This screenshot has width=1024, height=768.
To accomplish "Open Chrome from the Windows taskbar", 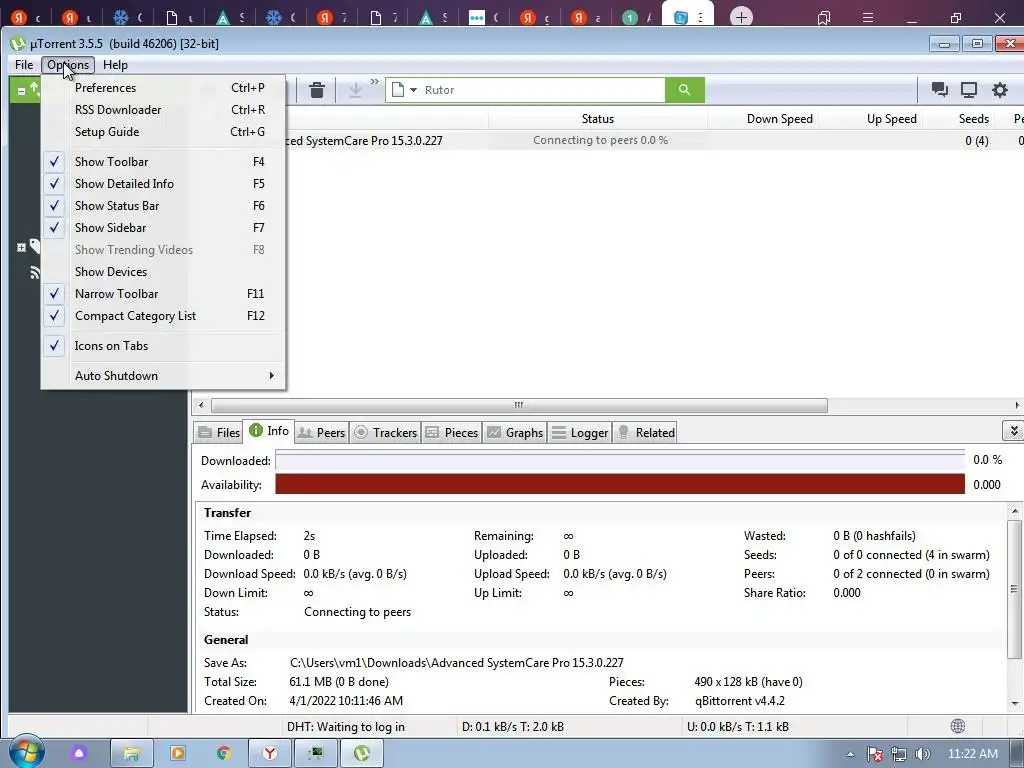I will pos(223,753).
